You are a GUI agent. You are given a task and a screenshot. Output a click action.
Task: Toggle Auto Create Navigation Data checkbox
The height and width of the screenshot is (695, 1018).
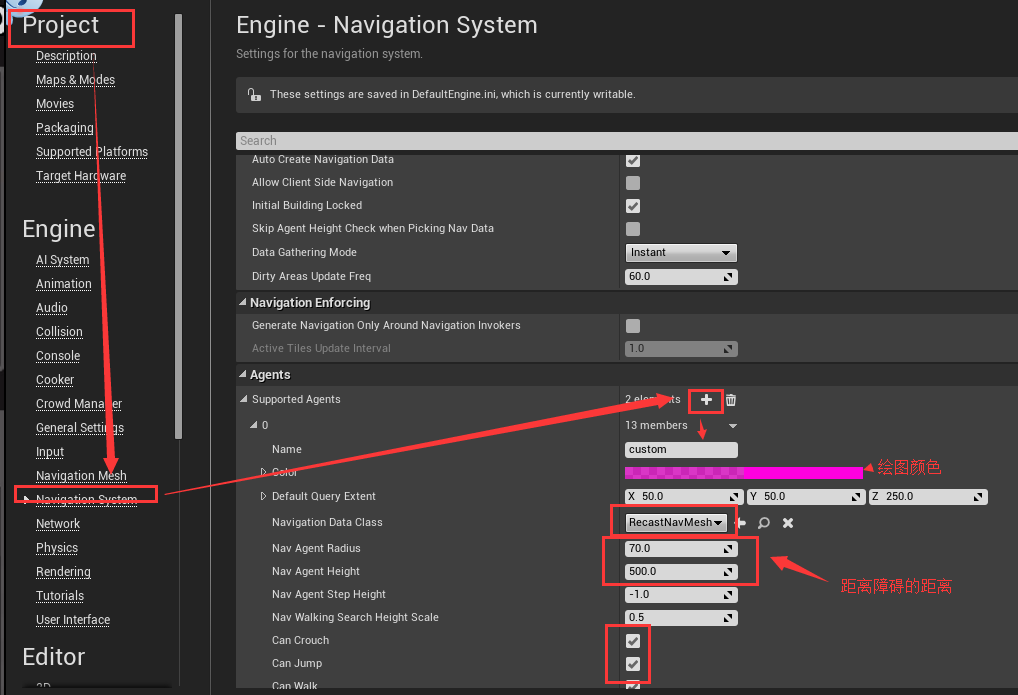[x=633, y=160]
